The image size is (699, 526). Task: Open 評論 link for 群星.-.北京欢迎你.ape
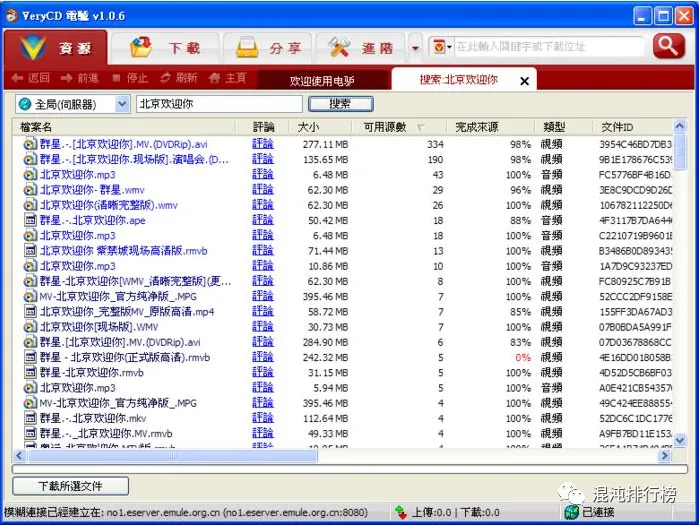tap(263, 220)
